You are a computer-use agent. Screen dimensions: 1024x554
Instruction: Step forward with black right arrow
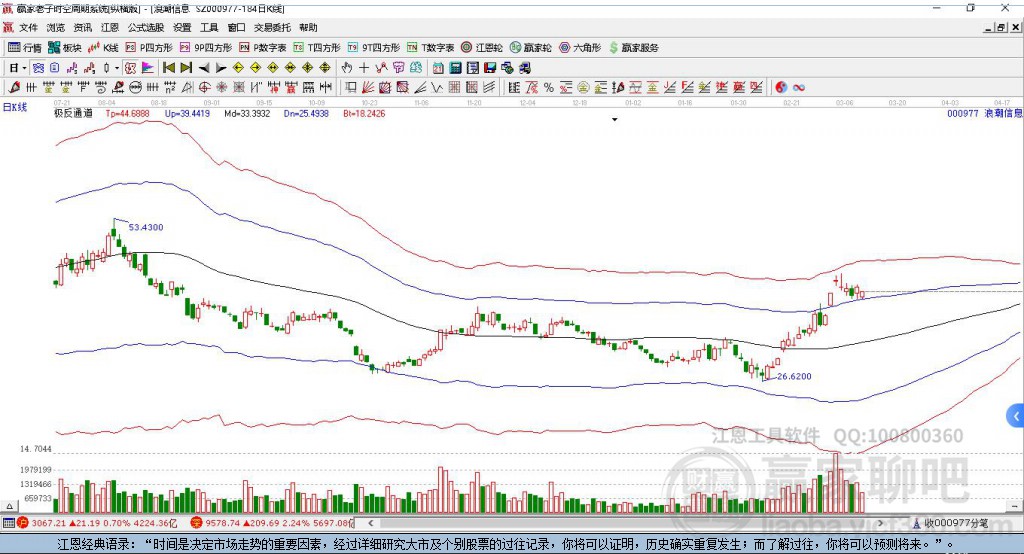tap(221, 68)
